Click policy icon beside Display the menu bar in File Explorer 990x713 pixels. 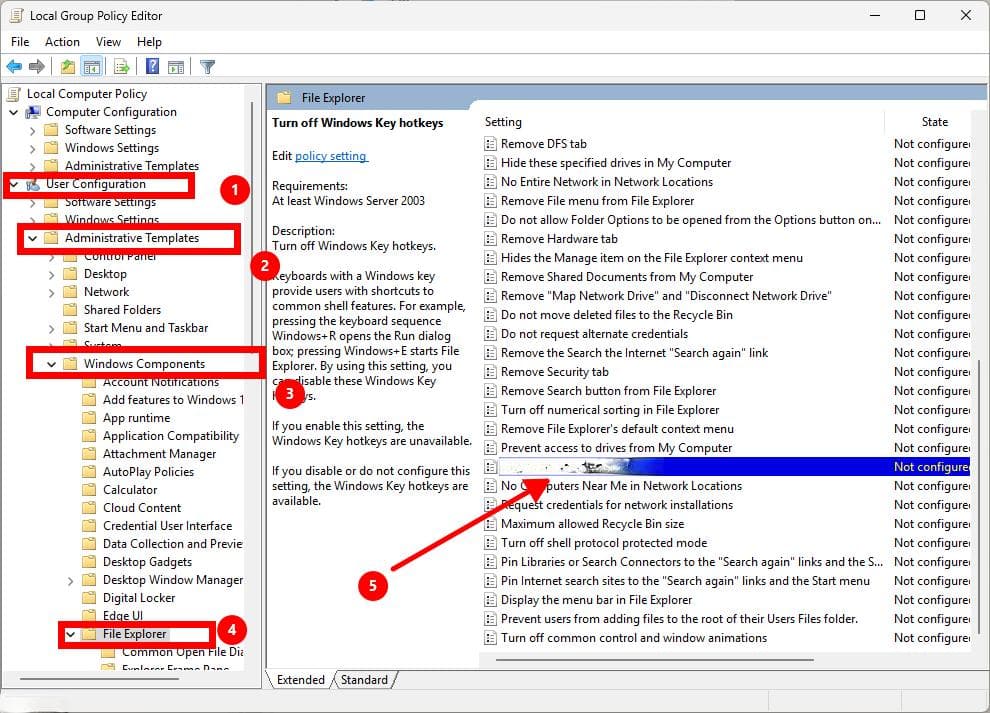click(x=490, y=600)
